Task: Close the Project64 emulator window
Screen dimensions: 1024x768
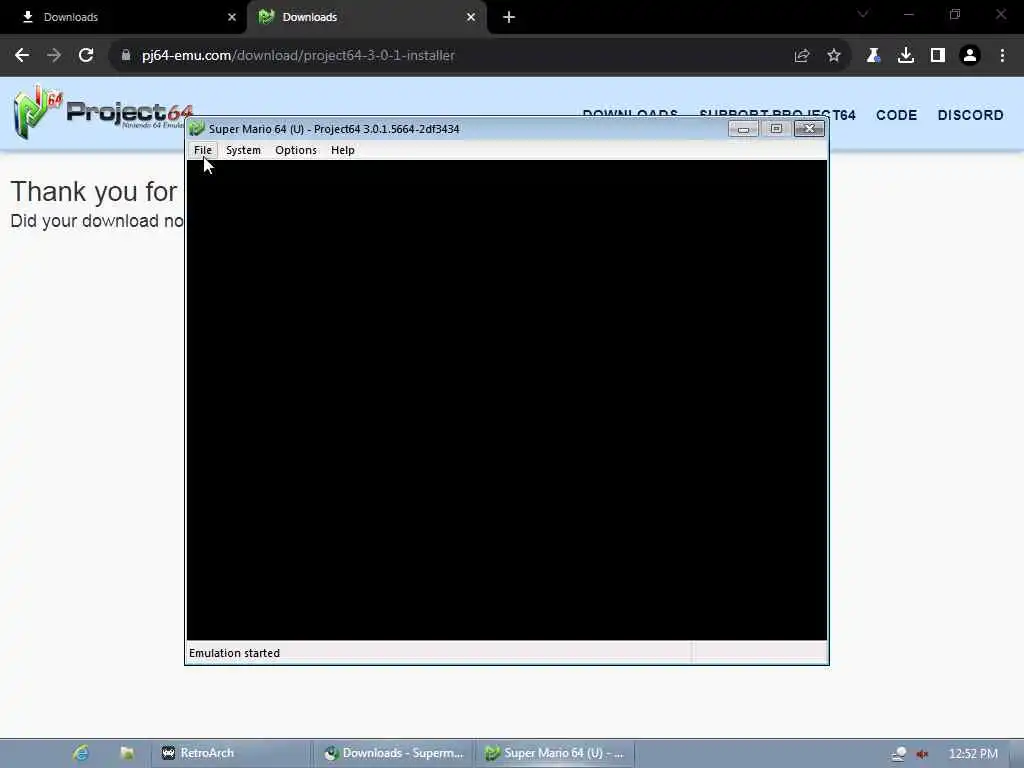Action: pyautogui.click(x=809, y=129)
